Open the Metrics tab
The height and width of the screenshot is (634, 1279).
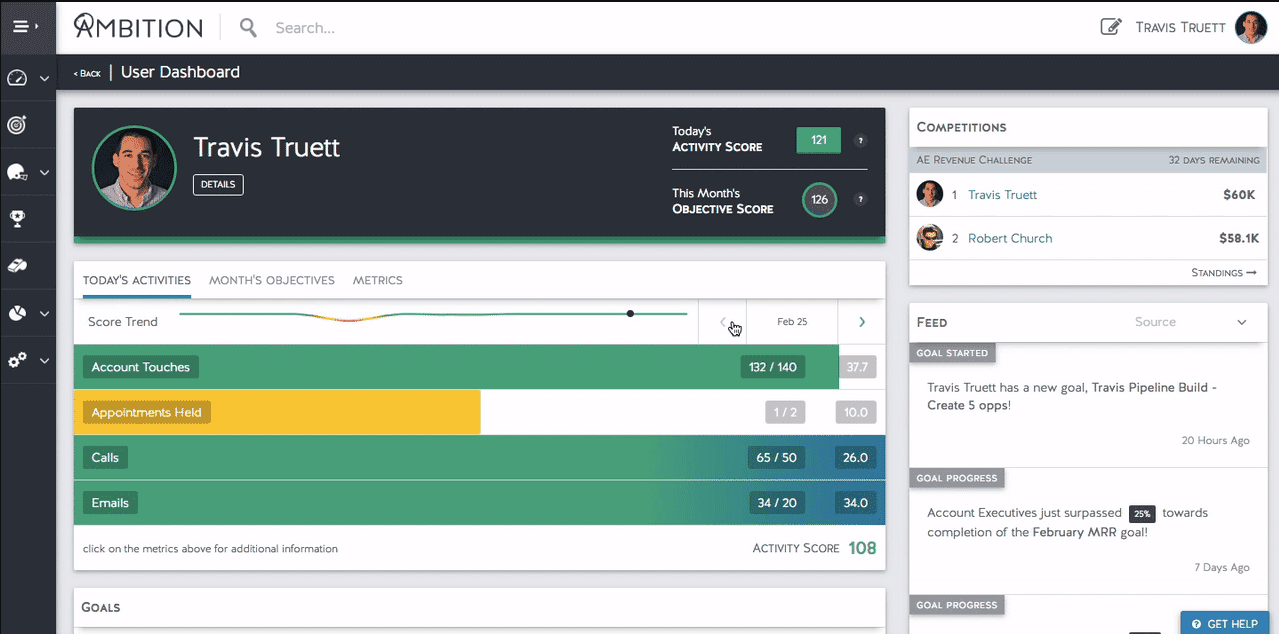[377, 280]
